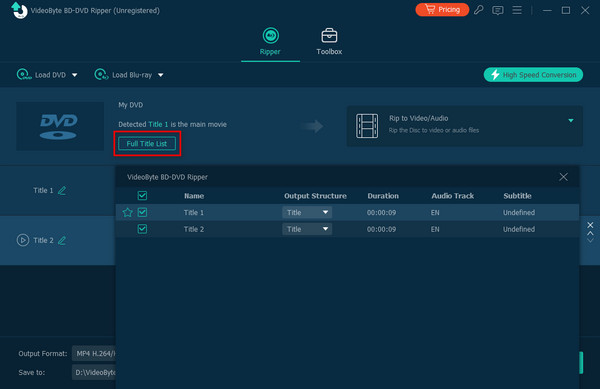This screenshot has height=389, width=600.
Task: Edit the Title 2 name with pencil icon
Action: (x=62, y=241)
